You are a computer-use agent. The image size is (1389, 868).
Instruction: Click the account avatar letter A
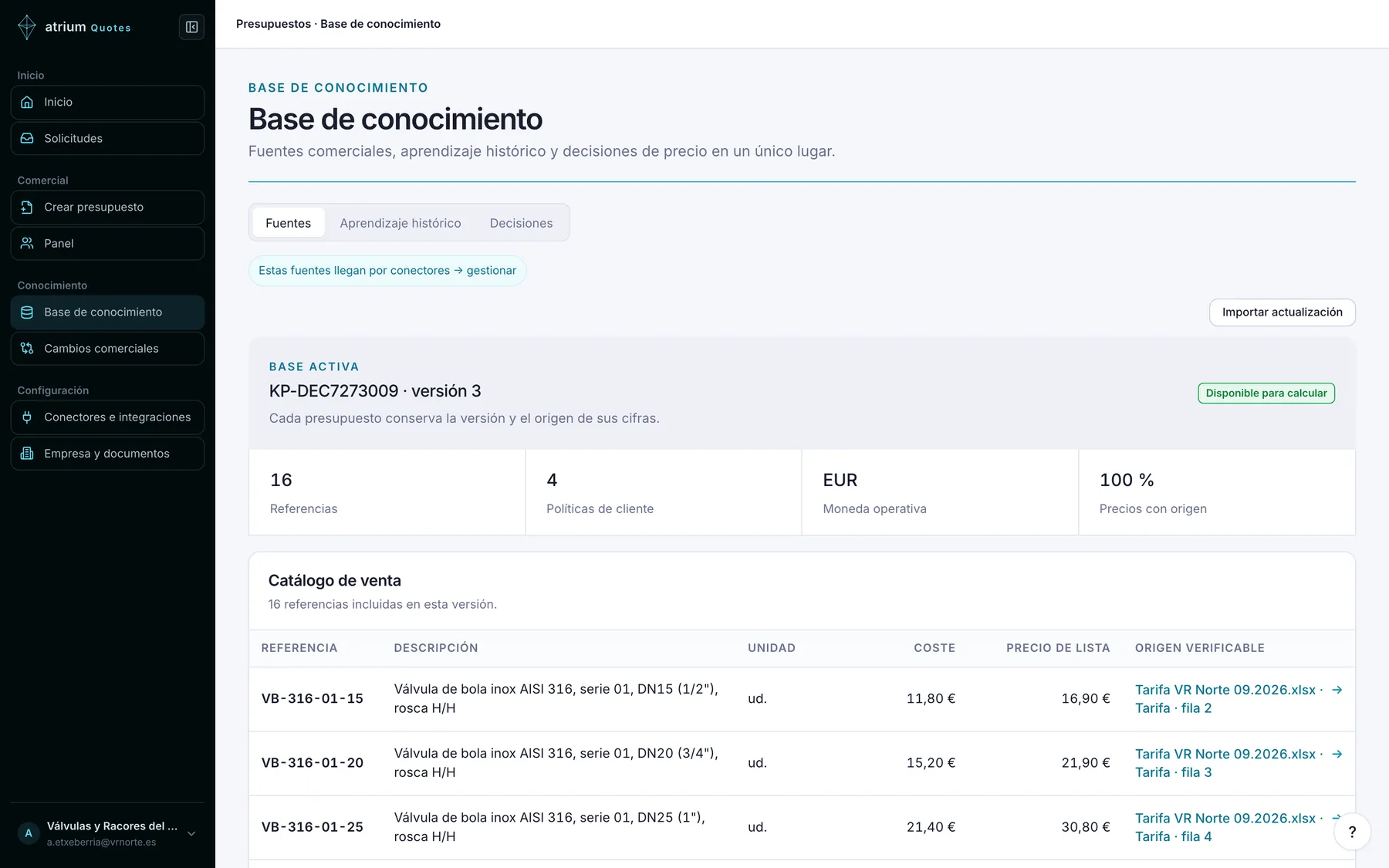[29, 833]
